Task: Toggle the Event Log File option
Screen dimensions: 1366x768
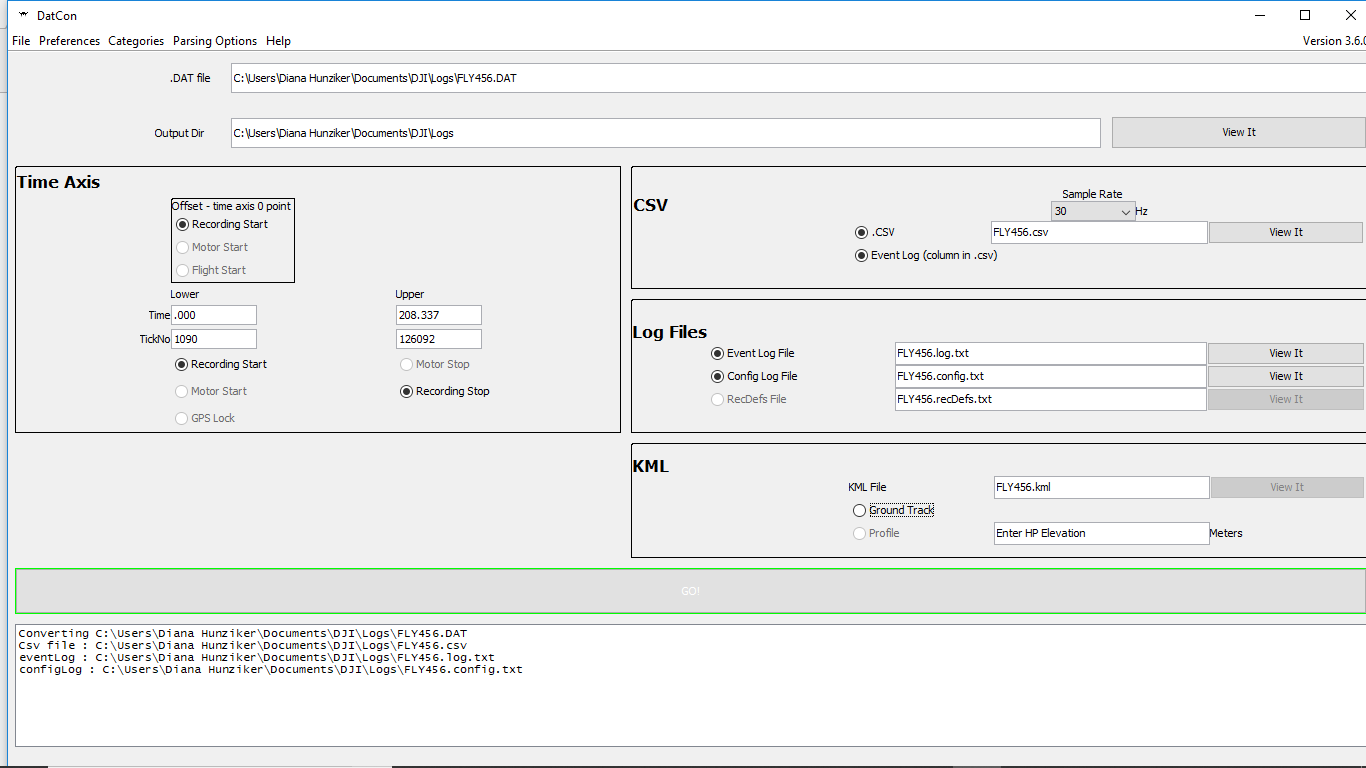Action: [718, 353]
